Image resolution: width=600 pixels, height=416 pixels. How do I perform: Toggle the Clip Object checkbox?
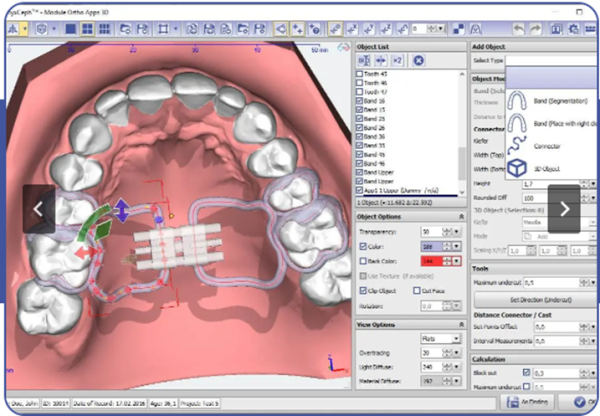(x=363, y=290)
